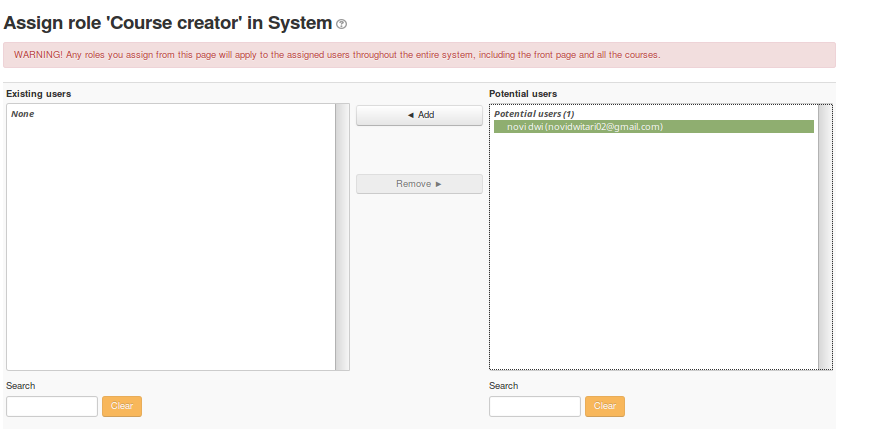Open help icon beside the Course creator heading
876x429 pixels.
pos(342,23)
